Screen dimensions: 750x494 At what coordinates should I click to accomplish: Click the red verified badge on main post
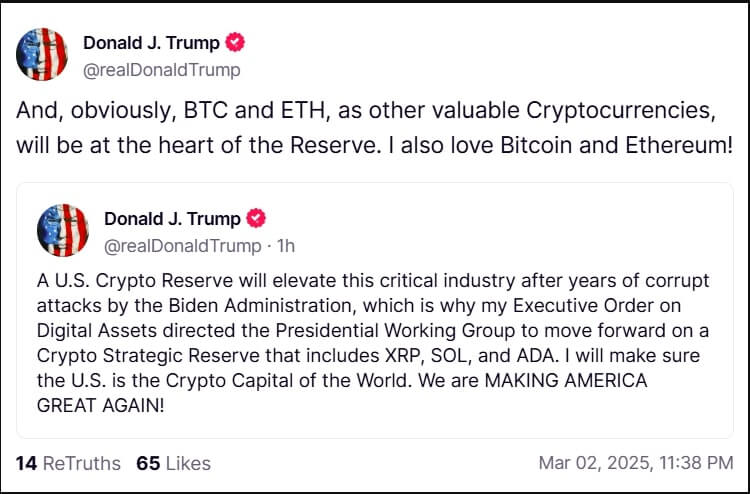click(236, 43)
